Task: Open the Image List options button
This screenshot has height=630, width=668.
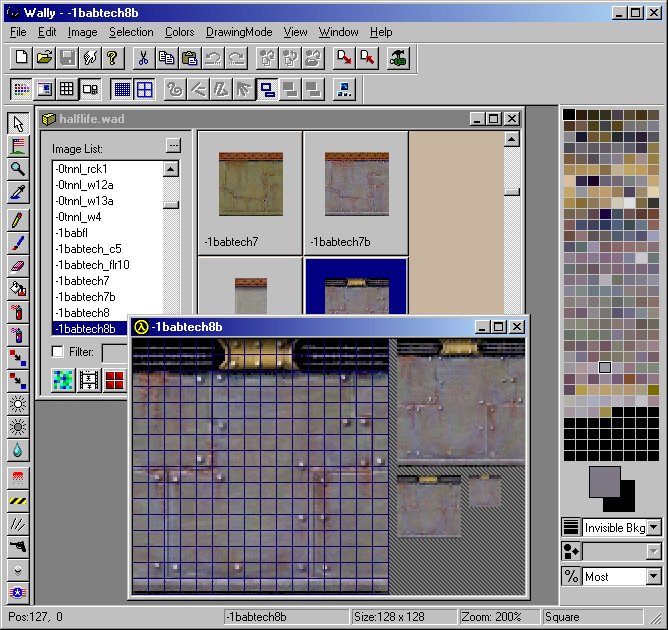Action: (173, 146)
